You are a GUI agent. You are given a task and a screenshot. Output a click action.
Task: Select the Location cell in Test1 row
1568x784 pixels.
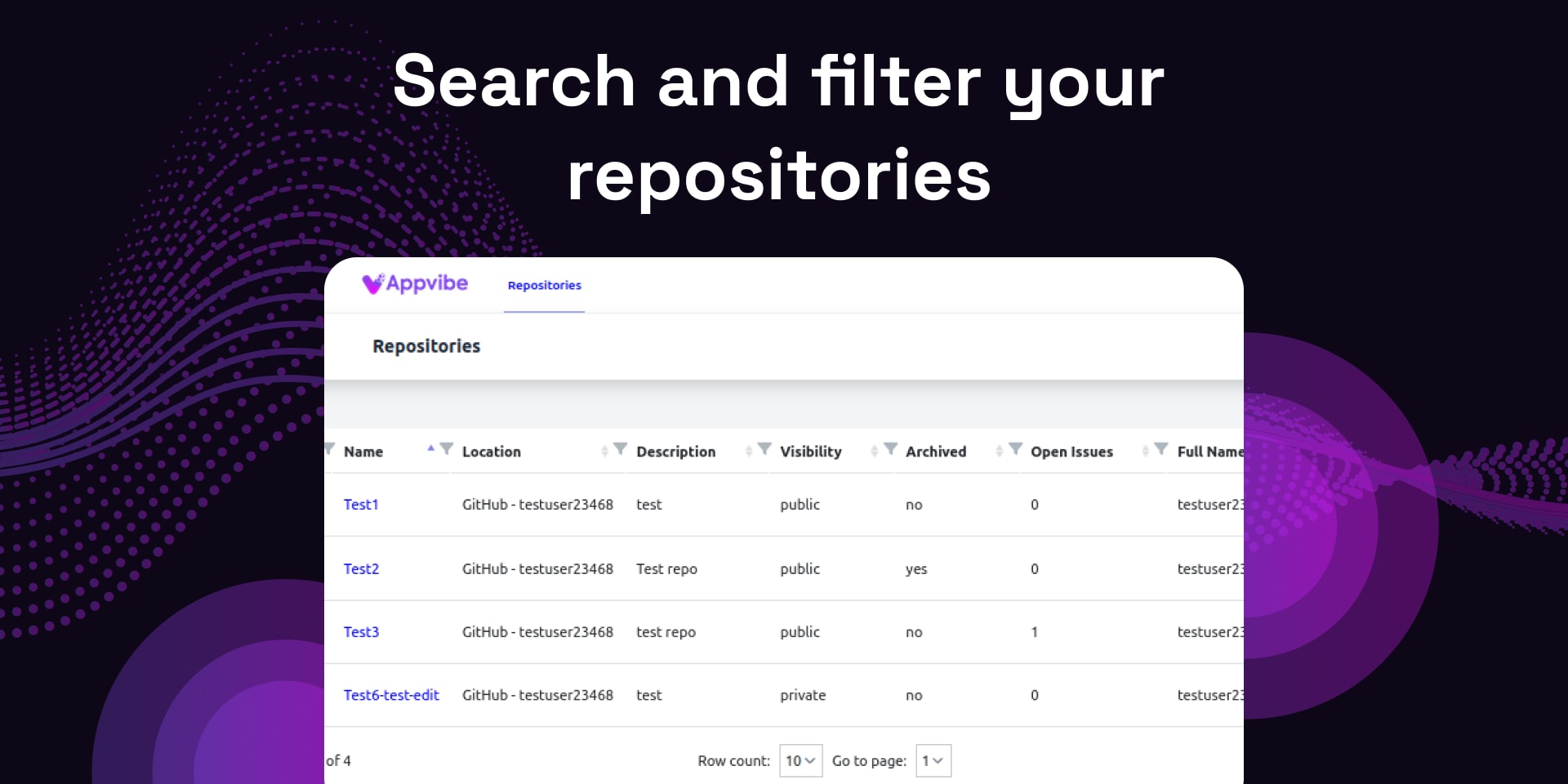tap(537, 505)
